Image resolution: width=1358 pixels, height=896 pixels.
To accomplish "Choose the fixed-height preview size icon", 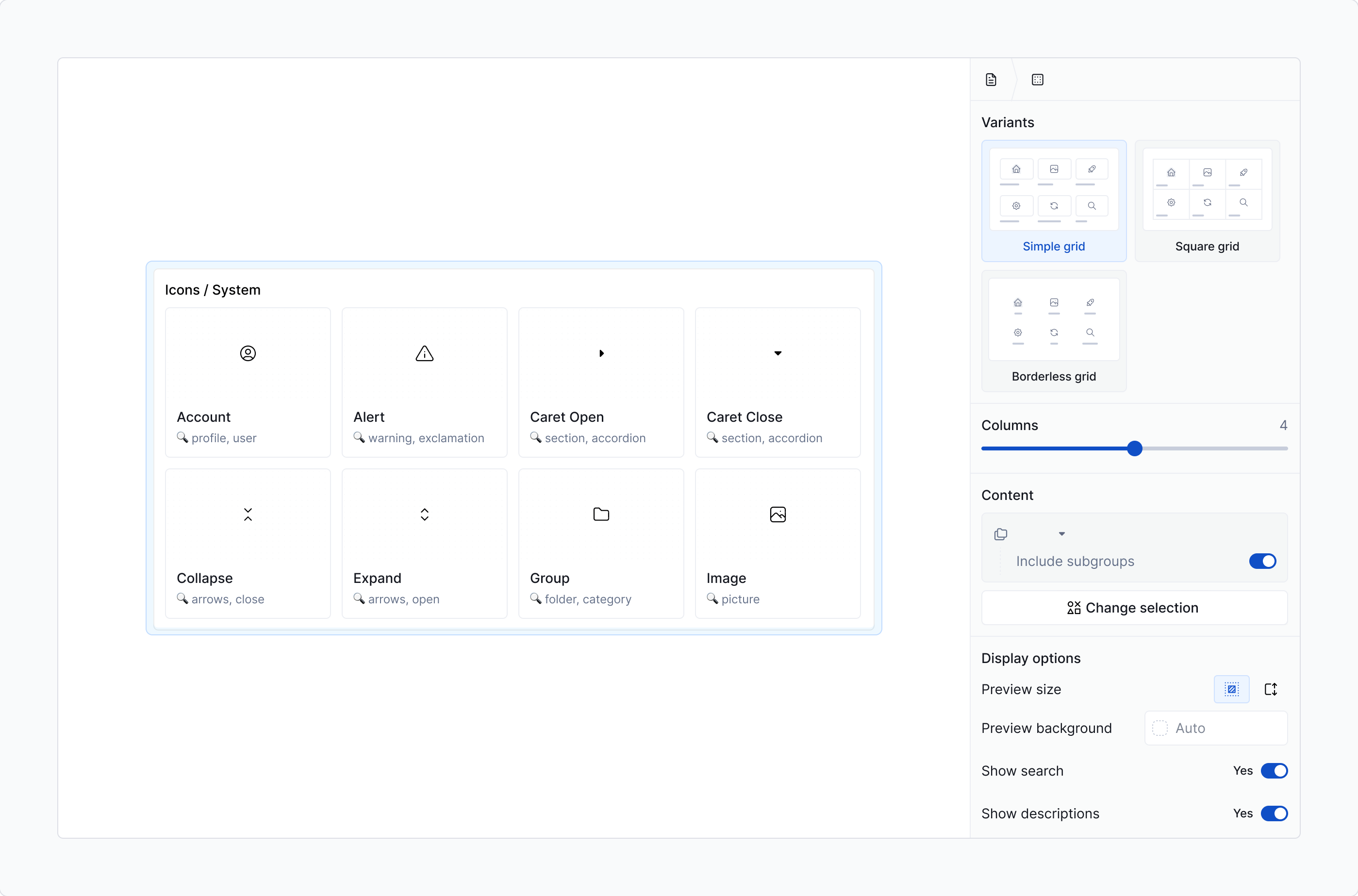I will point(1271,689).
